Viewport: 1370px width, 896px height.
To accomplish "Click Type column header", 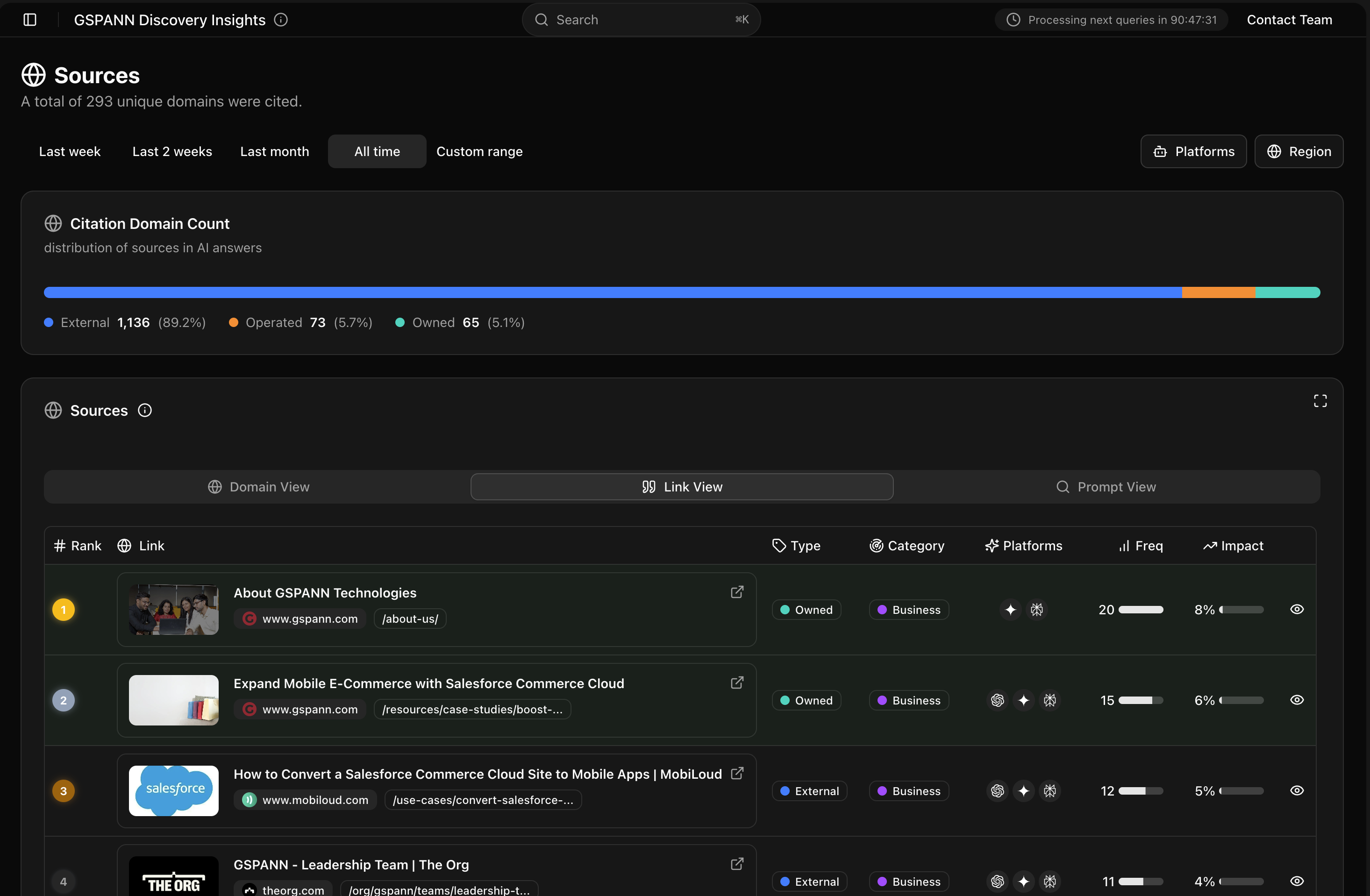I will click(796, 546).
